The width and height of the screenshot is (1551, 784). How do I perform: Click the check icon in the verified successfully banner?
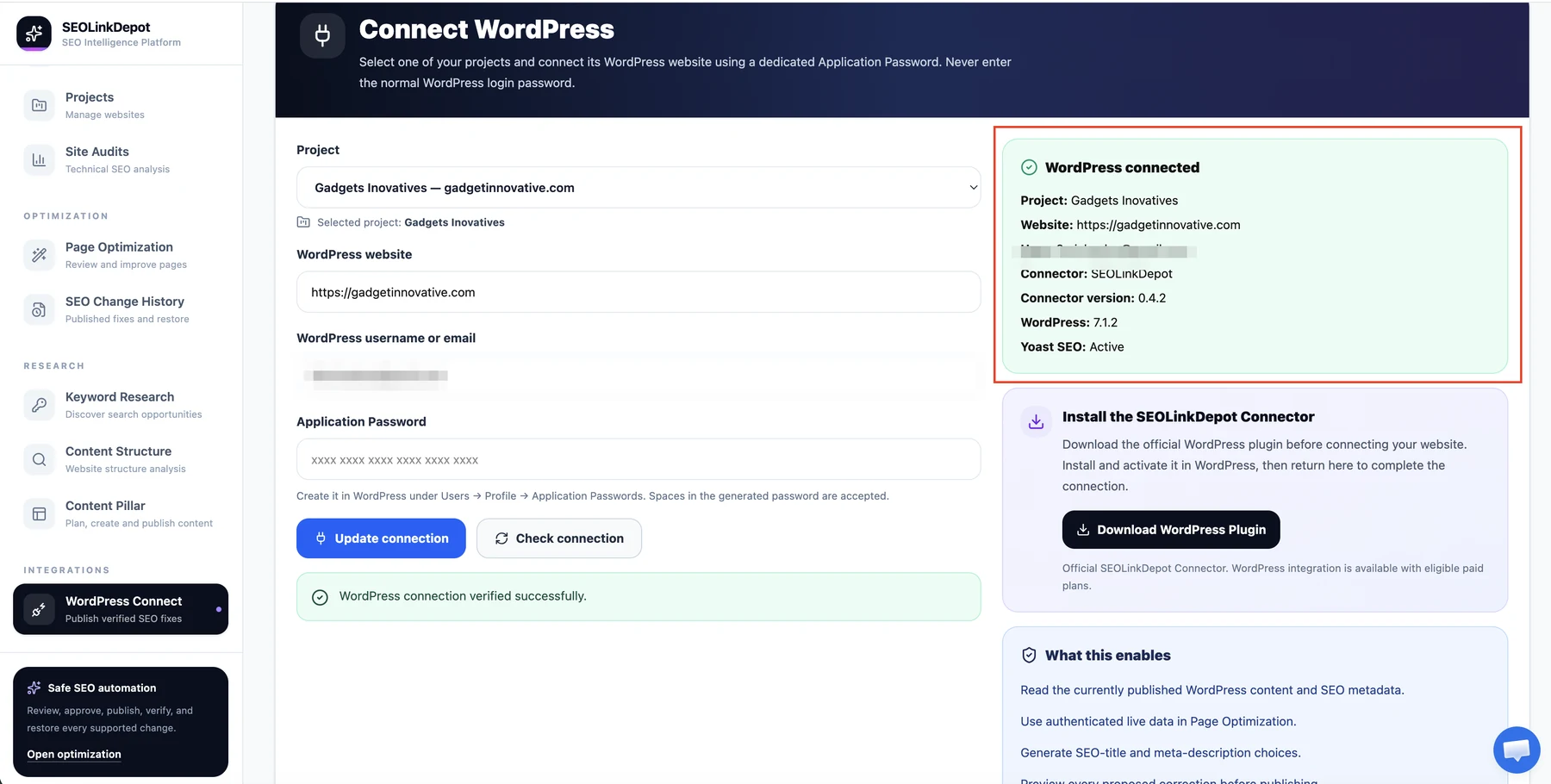tap(320, 597)
